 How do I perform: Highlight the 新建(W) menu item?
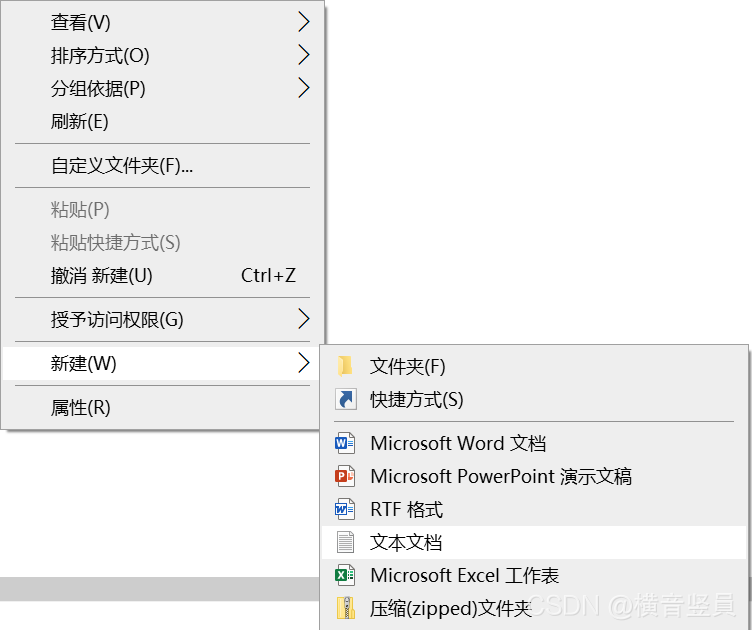163,363
